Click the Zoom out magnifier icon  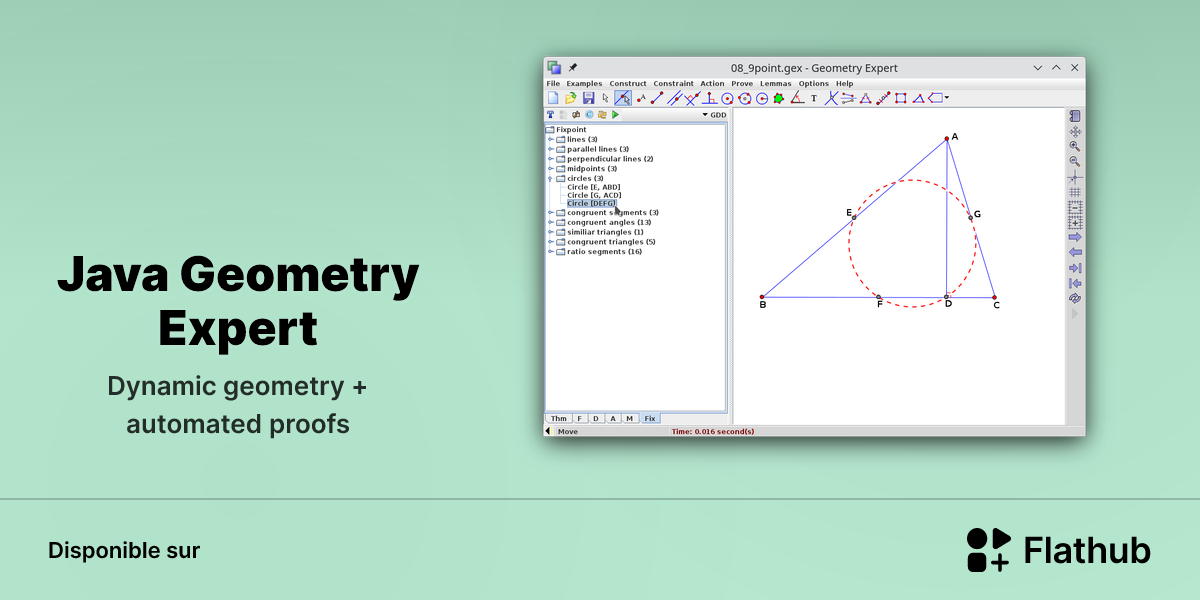click(1075, 161)
